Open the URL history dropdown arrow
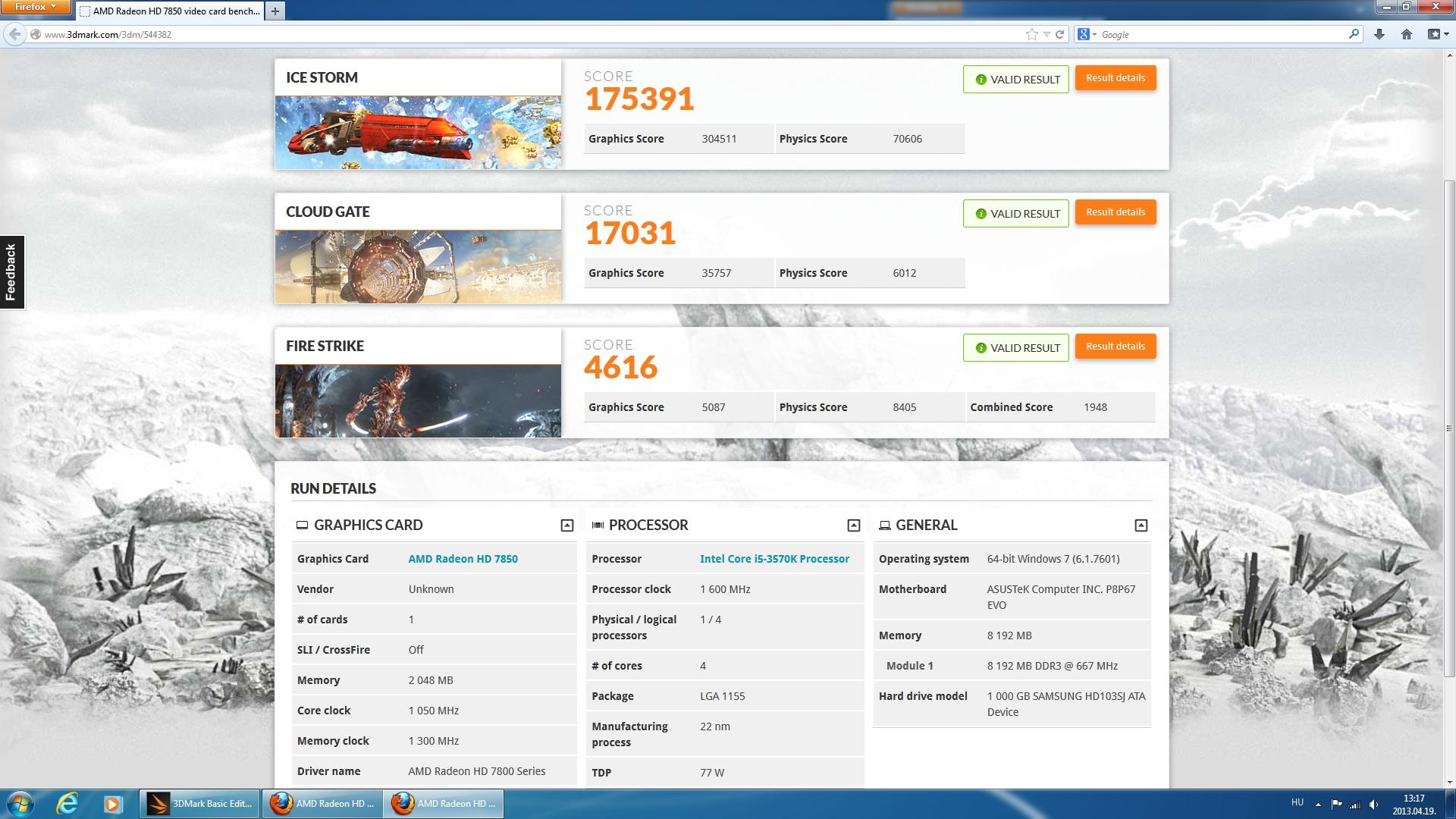 [x=1046, y=34]
